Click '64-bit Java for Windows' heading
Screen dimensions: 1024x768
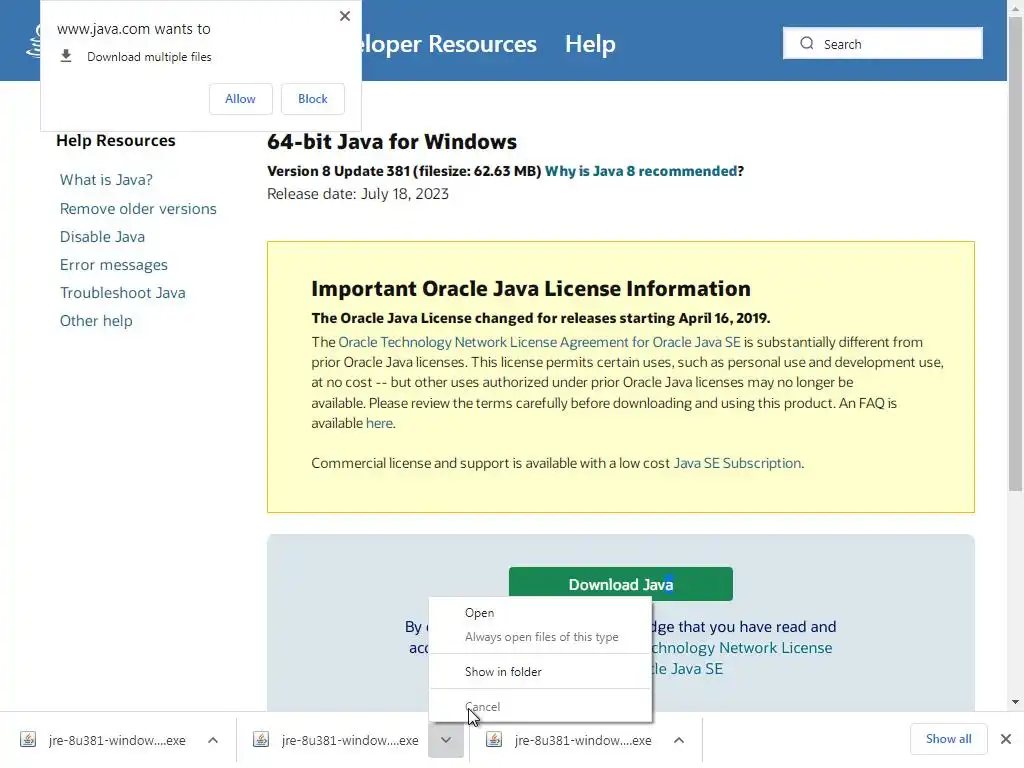point(392,142)
